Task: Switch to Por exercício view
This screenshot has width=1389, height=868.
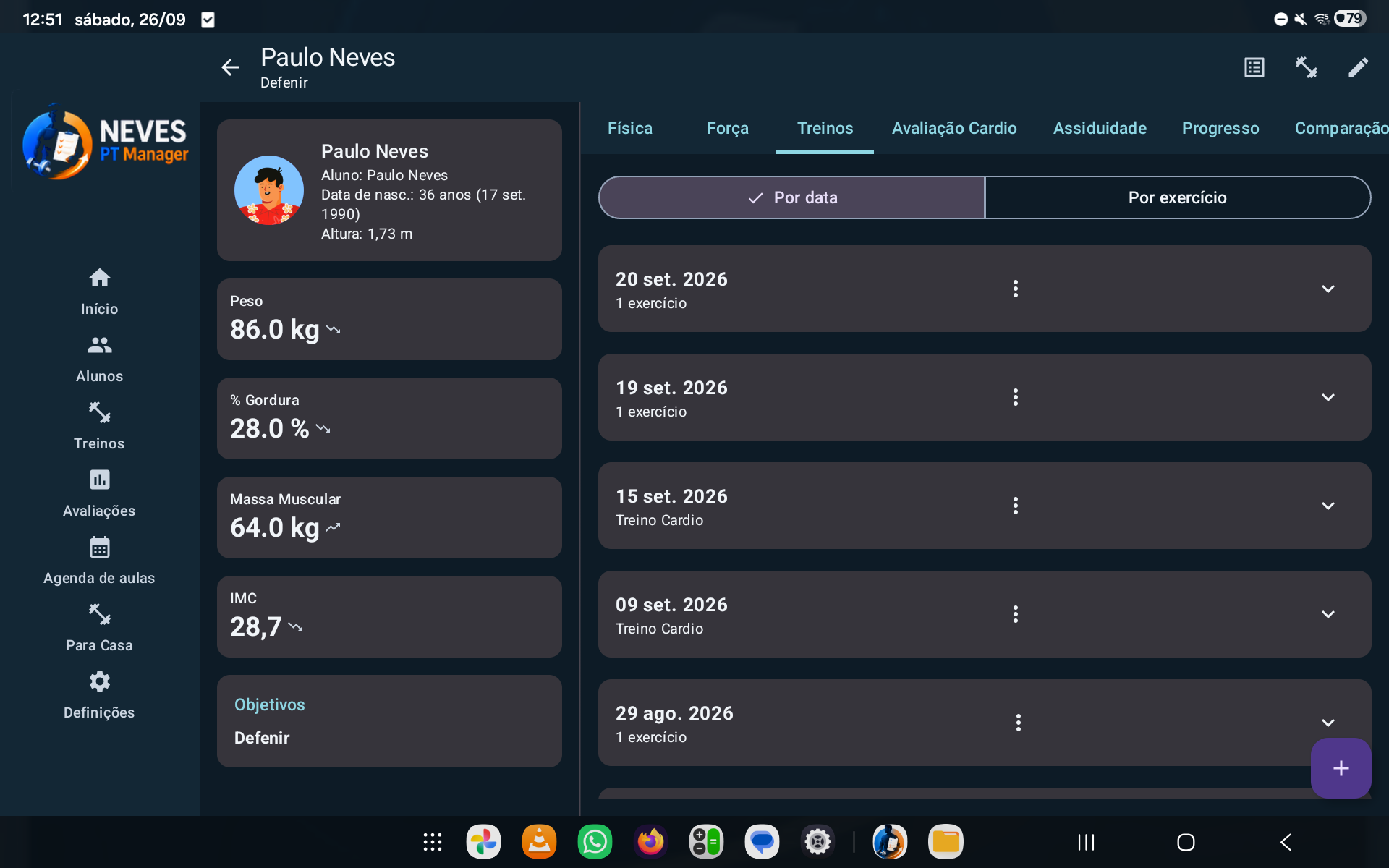Action: [1177, 197]
